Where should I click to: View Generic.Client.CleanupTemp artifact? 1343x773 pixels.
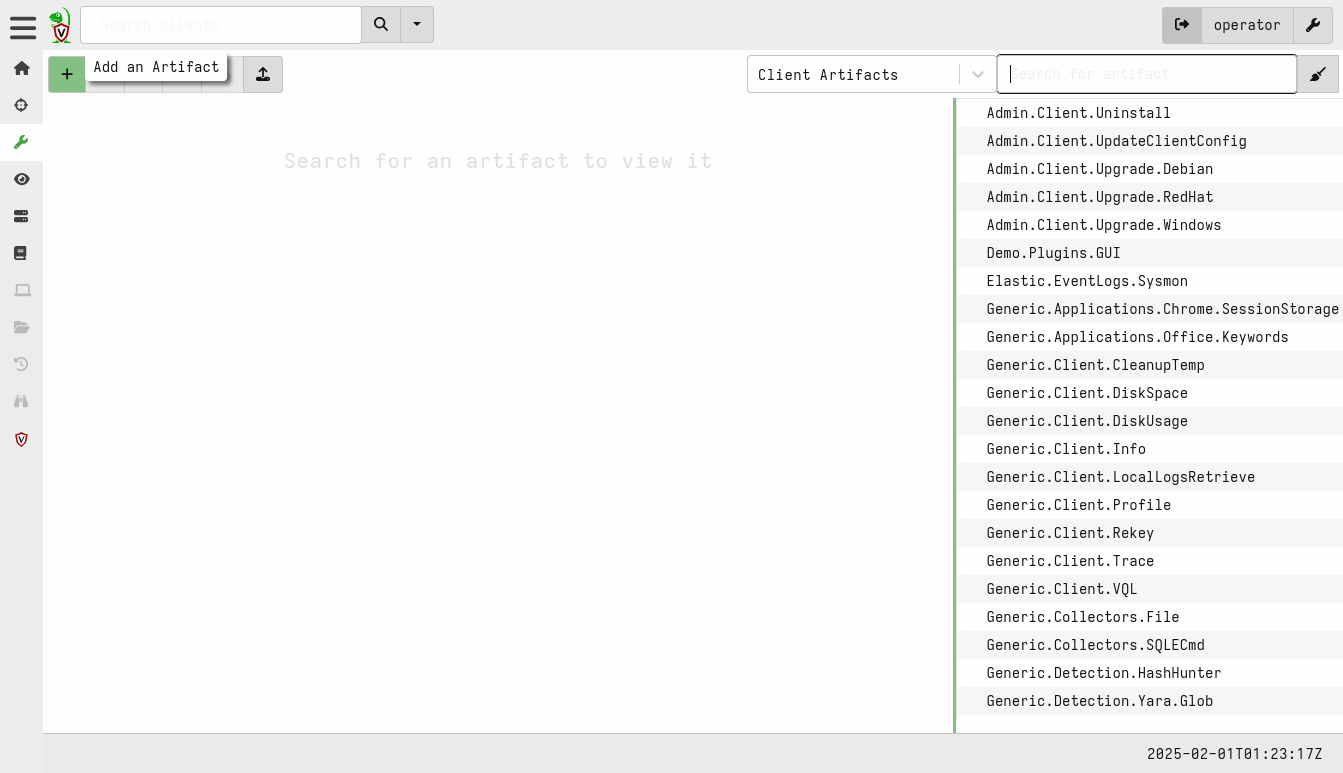click(x=1150, y=365)
